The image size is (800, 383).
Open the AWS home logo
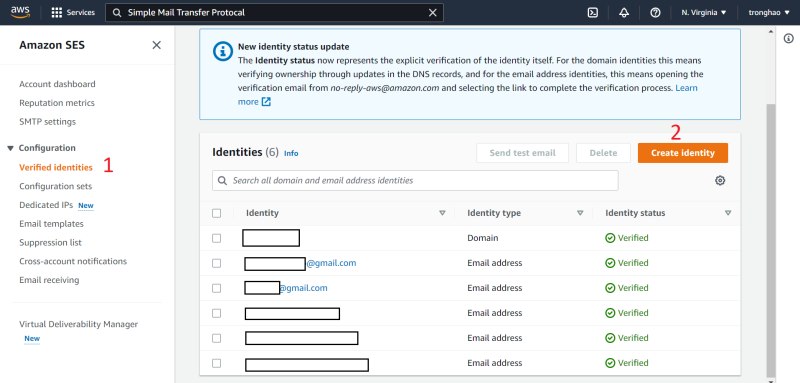pos(20,12)
